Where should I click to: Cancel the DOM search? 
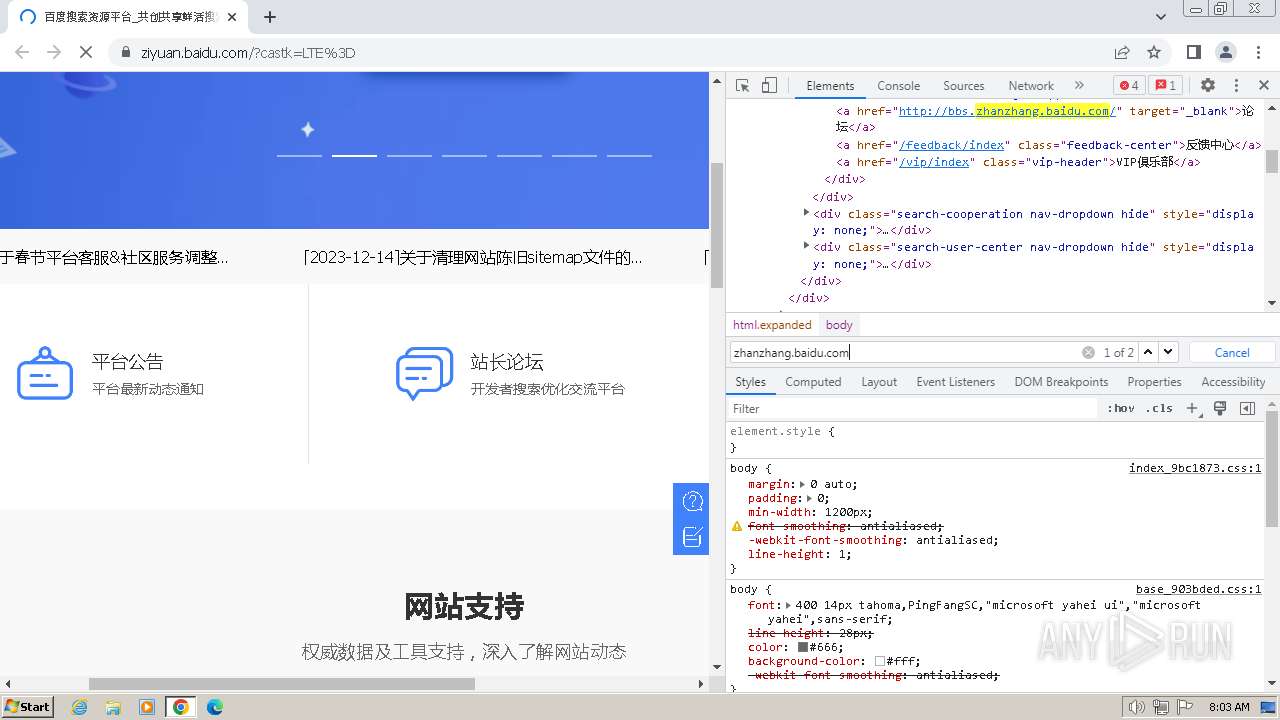point(1232,352)
